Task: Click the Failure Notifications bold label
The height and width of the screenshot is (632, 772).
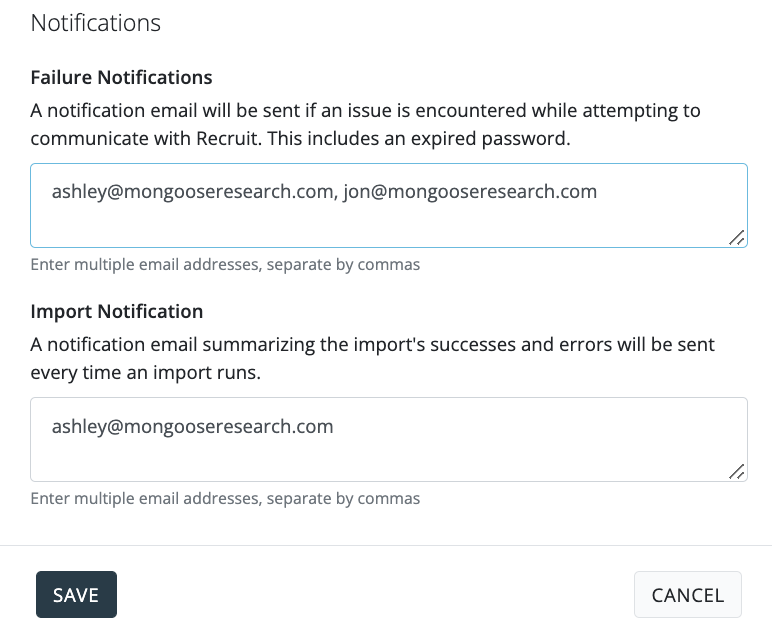Action: click(x=122, y=77)
